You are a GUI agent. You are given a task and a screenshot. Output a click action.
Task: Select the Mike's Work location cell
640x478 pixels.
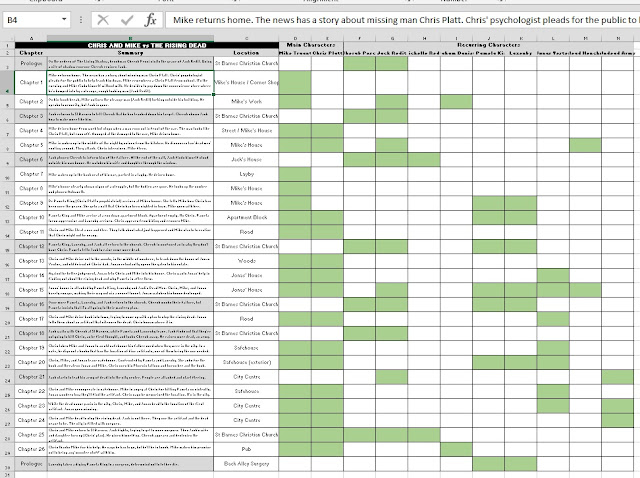click(x=246, y=101)
